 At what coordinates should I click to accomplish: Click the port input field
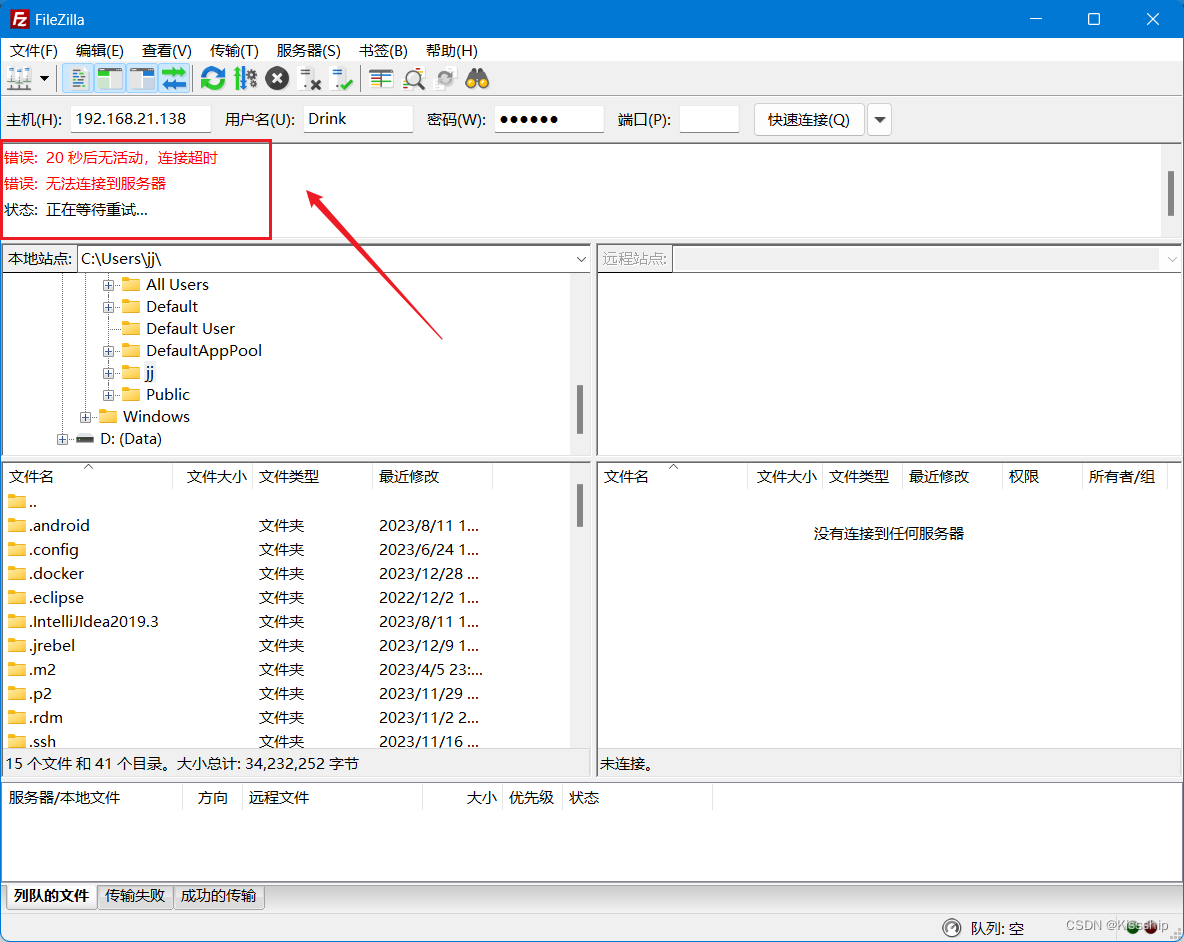[709, 119]
